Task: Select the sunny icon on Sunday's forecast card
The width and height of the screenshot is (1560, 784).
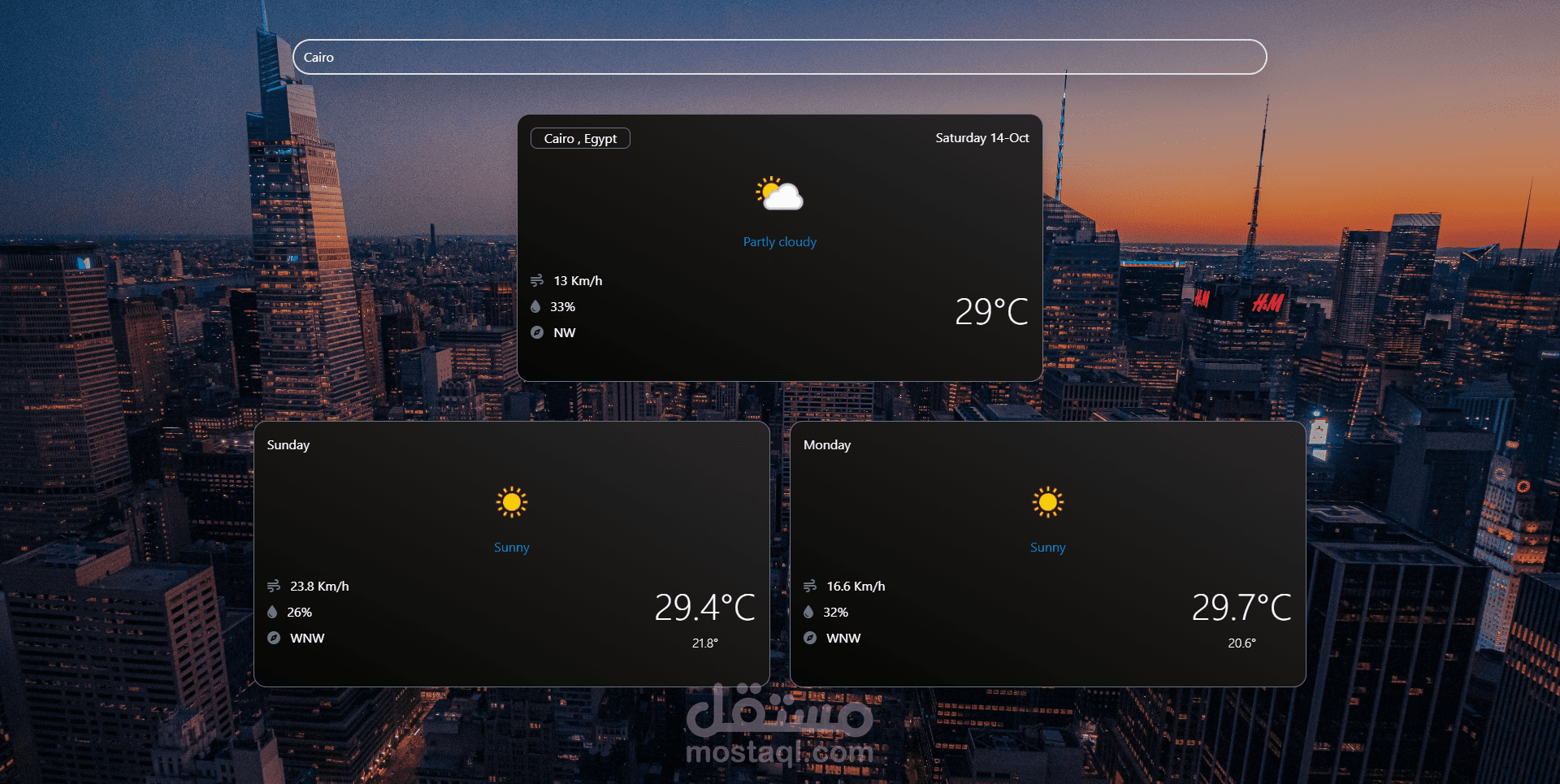Action: pos(511,502)
